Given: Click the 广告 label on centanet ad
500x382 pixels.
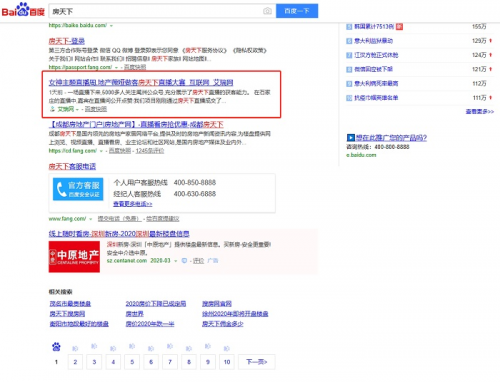Looking at the screenshot, I should coord(213,261).
